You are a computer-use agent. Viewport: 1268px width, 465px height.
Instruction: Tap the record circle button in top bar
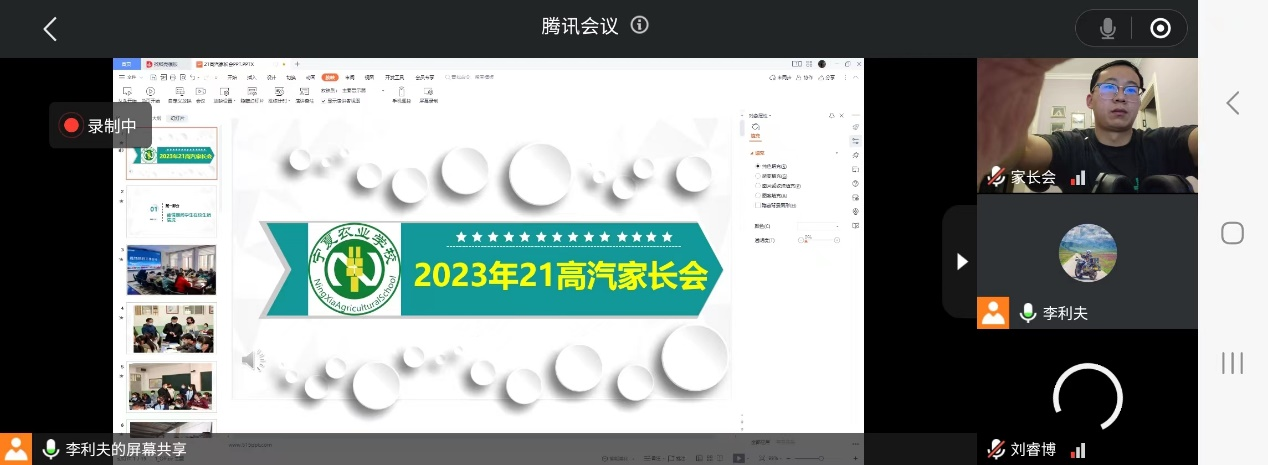pyautogui.click(x=1160, y=29)
